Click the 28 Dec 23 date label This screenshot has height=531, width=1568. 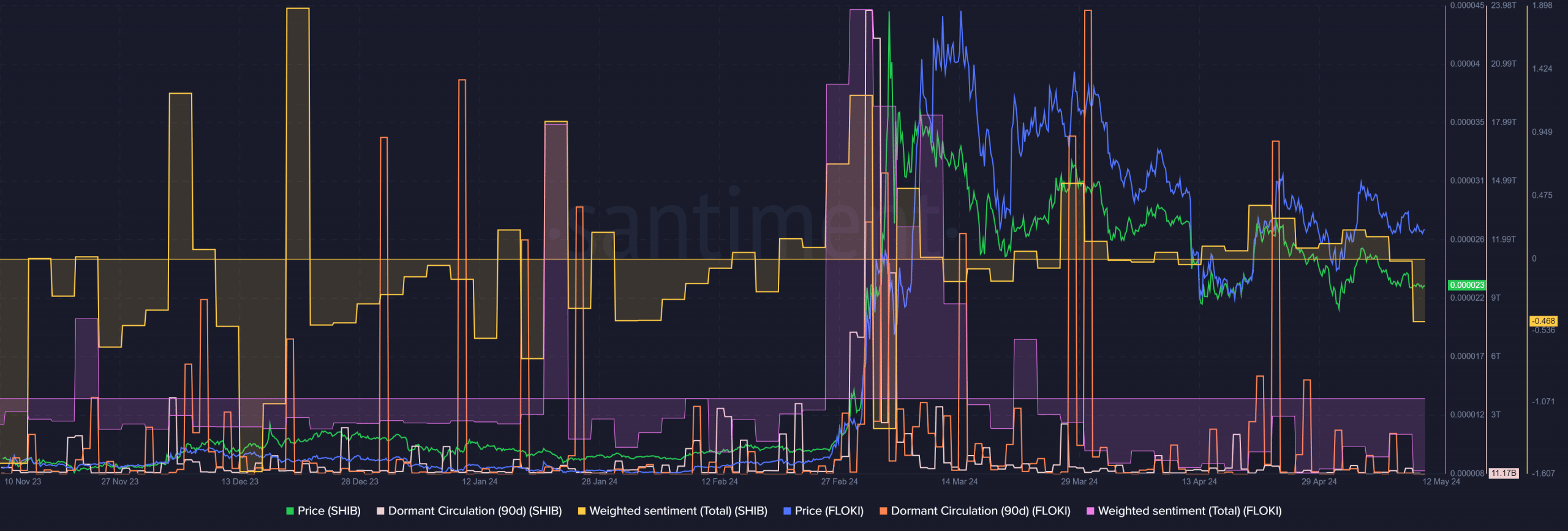coord(360,482)
